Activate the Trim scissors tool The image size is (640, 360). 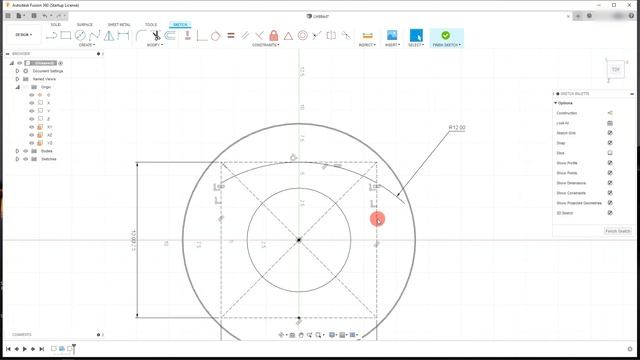(x=156, y=36)
